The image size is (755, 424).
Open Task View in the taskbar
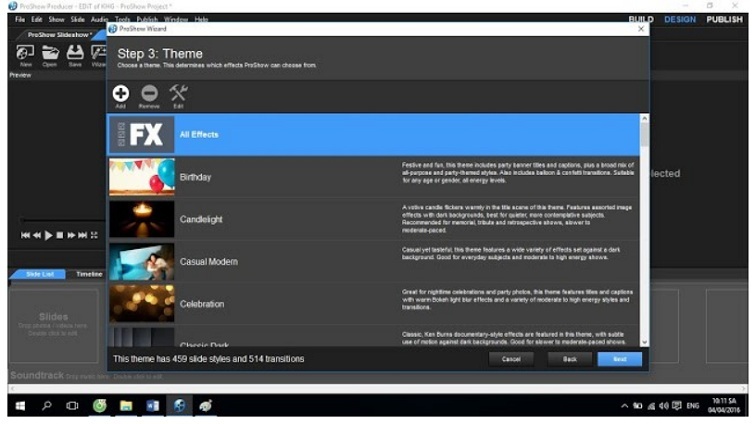tap(72, 406)
